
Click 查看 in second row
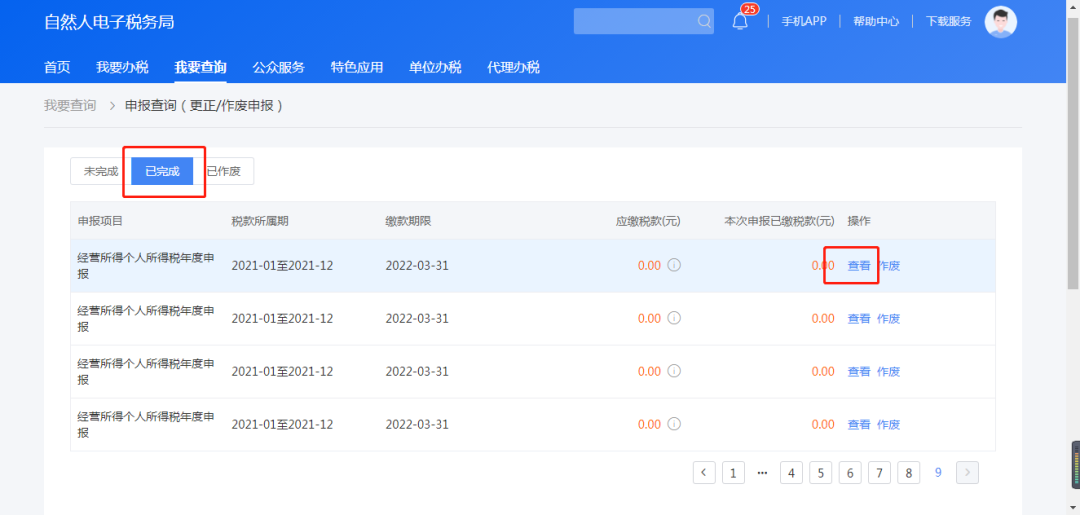coord(859,319)
